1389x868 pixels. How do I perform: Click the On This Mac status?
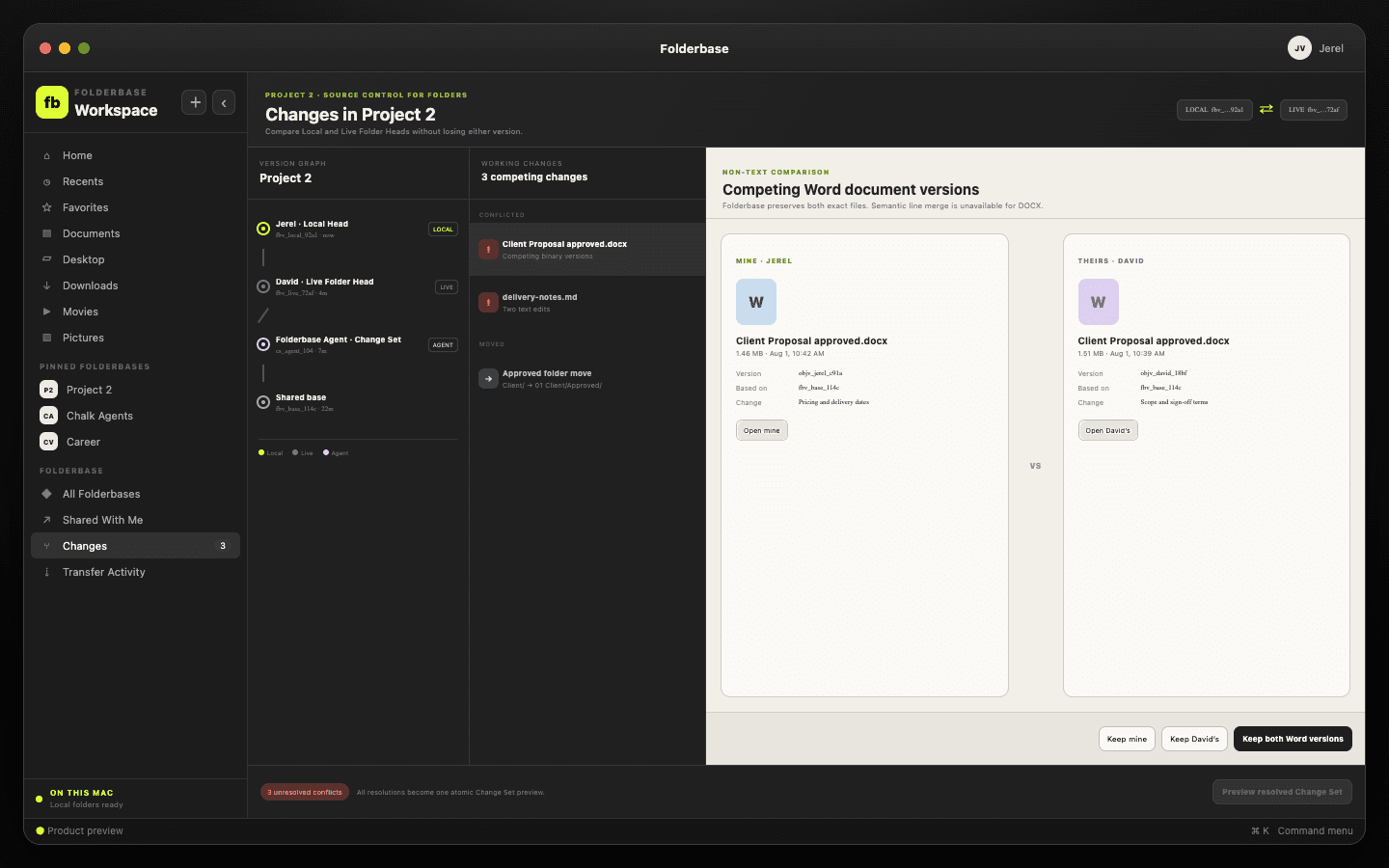[x=82, y=799]
